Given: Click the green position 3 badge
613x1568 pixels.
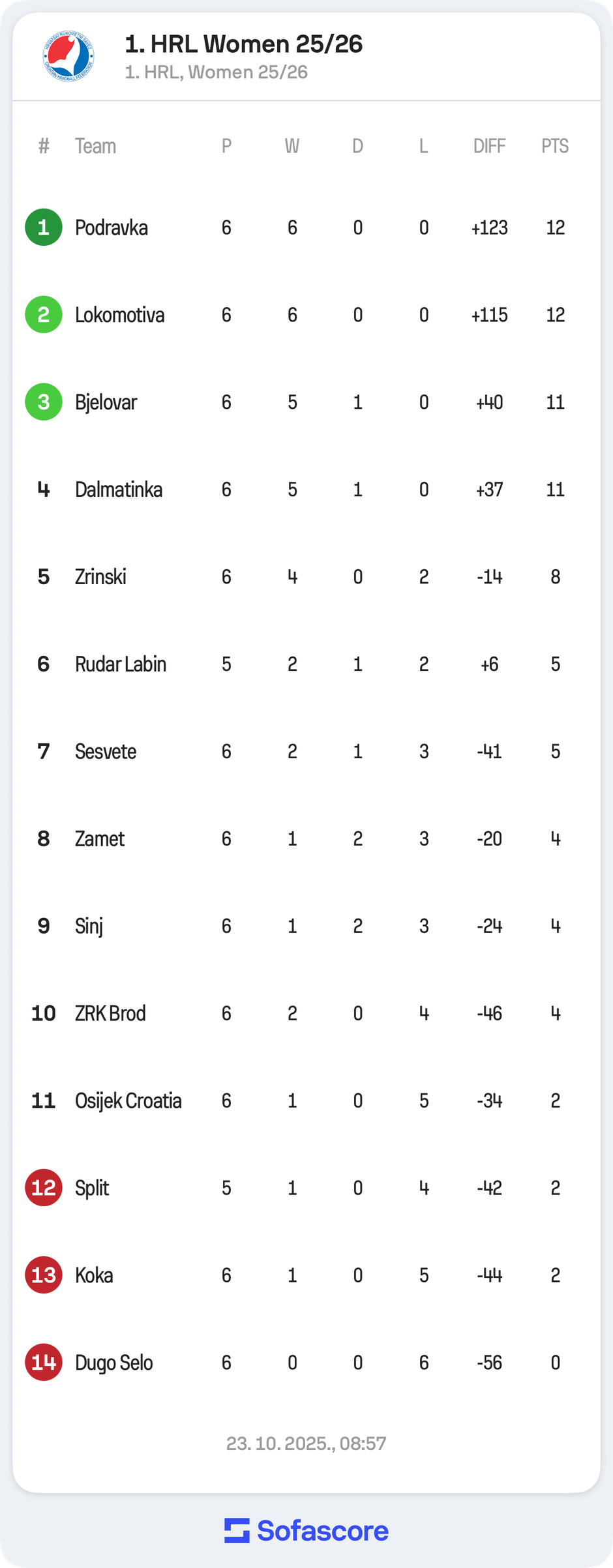Looking at the screenshot, I should pos(44,402).
